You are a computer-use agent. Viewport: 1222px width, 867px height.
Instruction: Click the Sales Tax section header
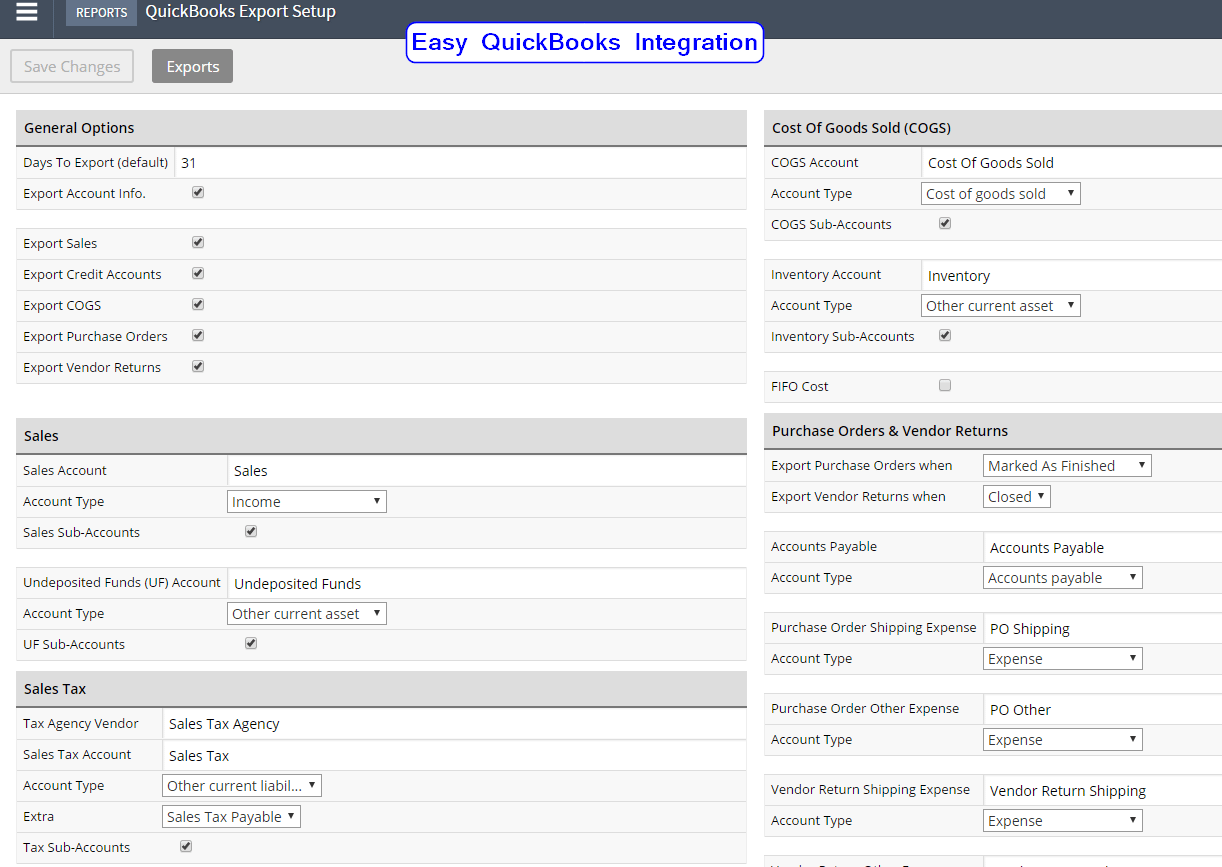381,689
